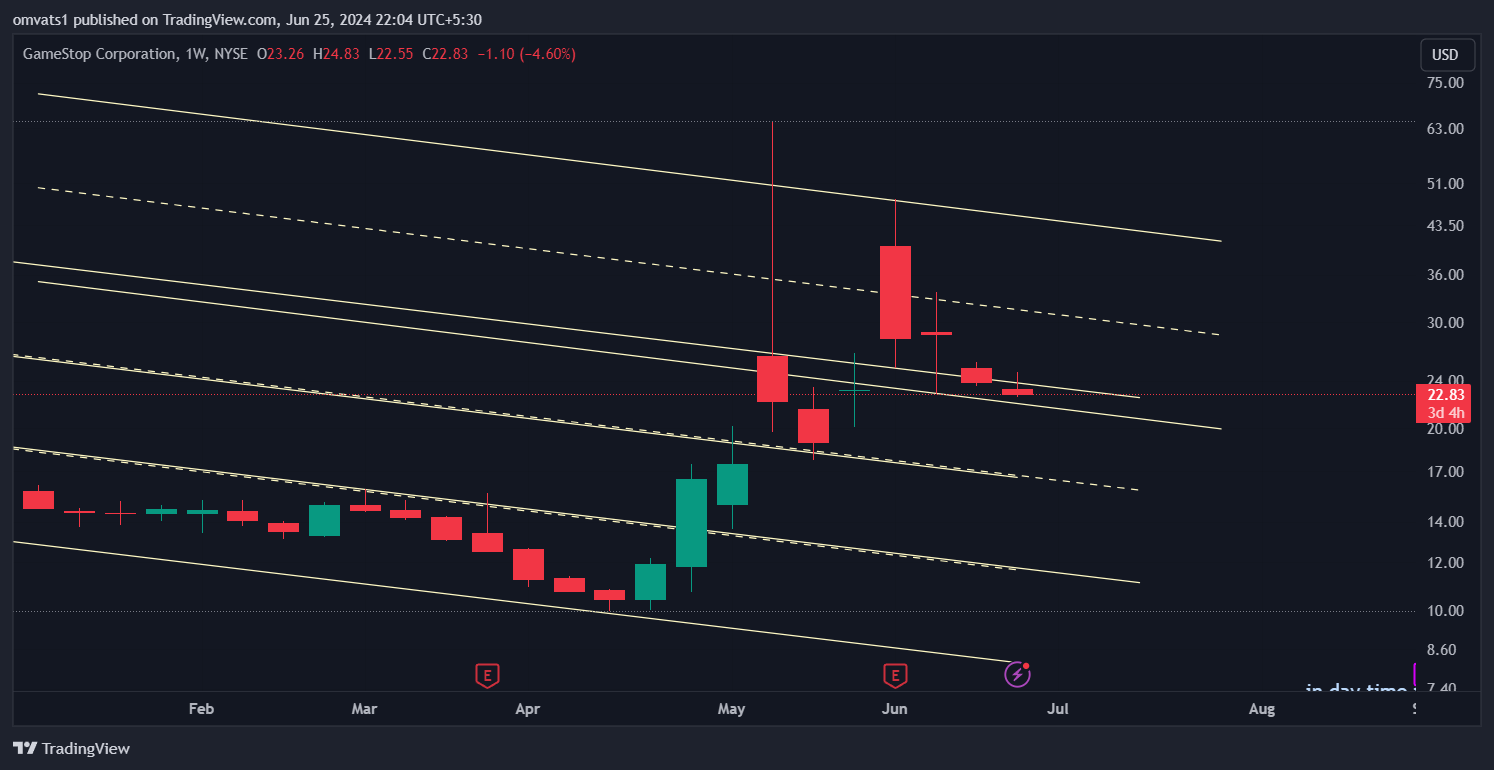Click the 30.00 price axis label
Image resolution: width=1494 pixels, height=770 pixels.
[x=1446, y=323]
